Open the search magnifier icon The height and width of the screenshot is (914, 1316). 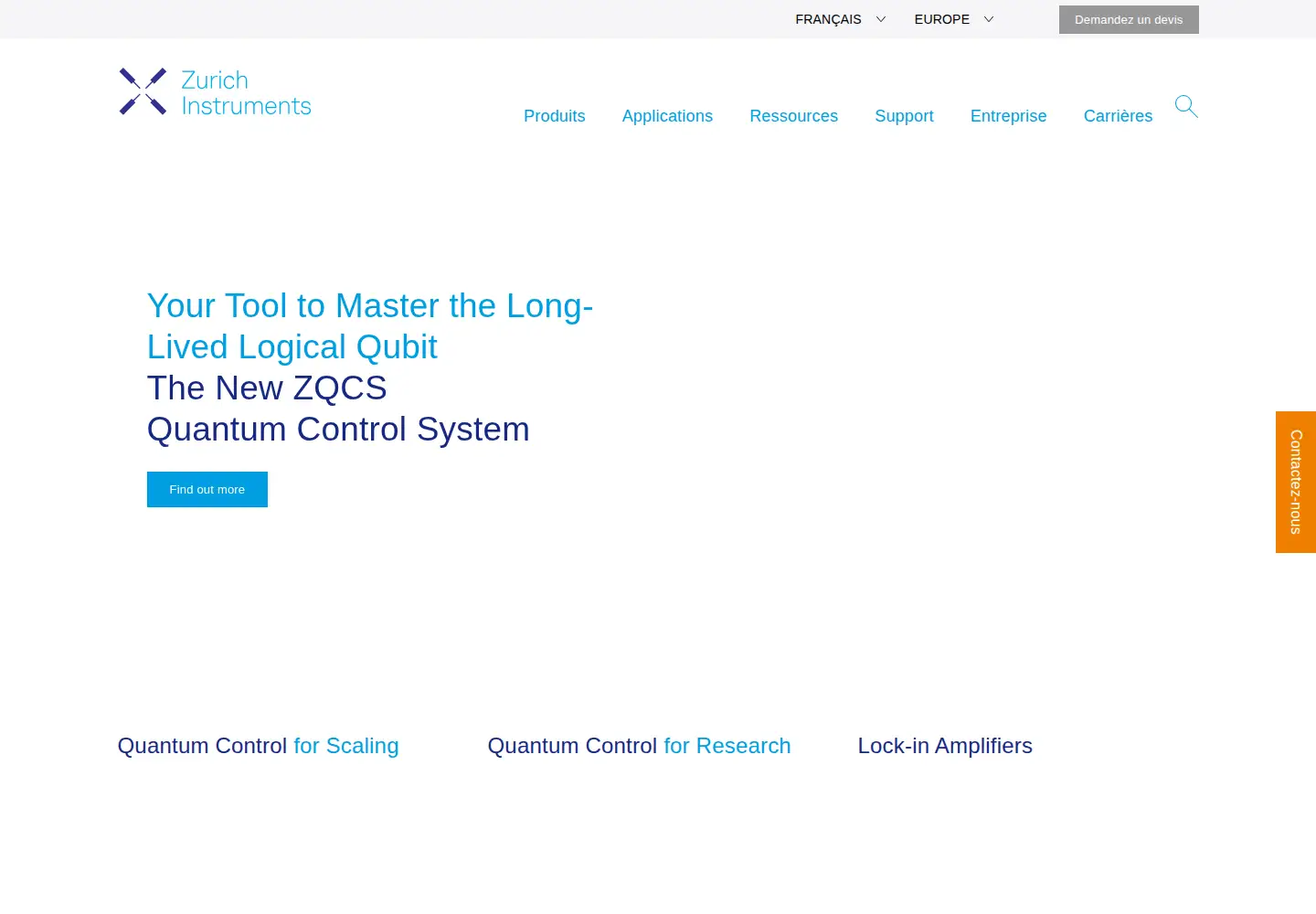pos(1186,106)
